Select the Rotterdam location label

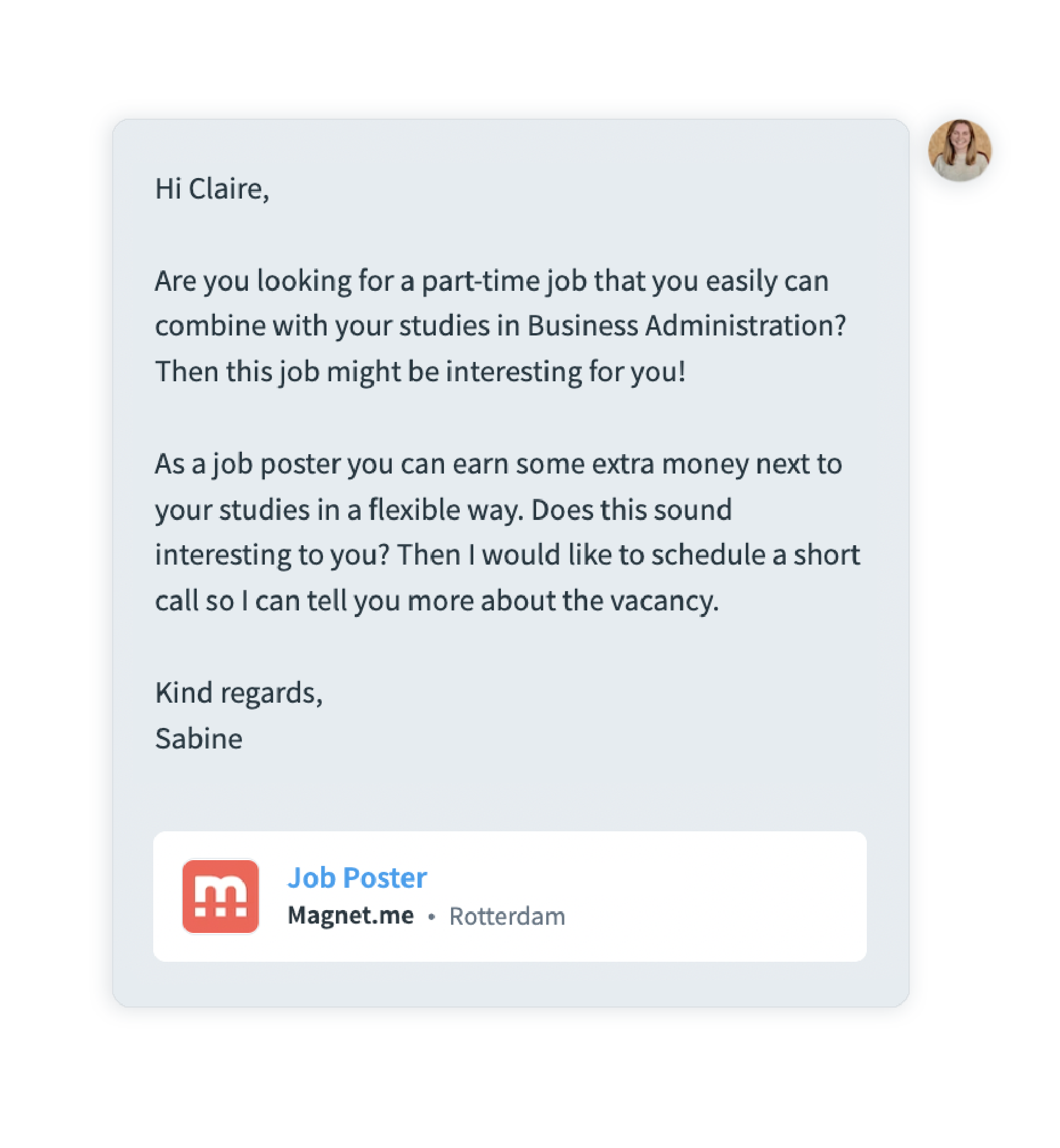(507, 915)
